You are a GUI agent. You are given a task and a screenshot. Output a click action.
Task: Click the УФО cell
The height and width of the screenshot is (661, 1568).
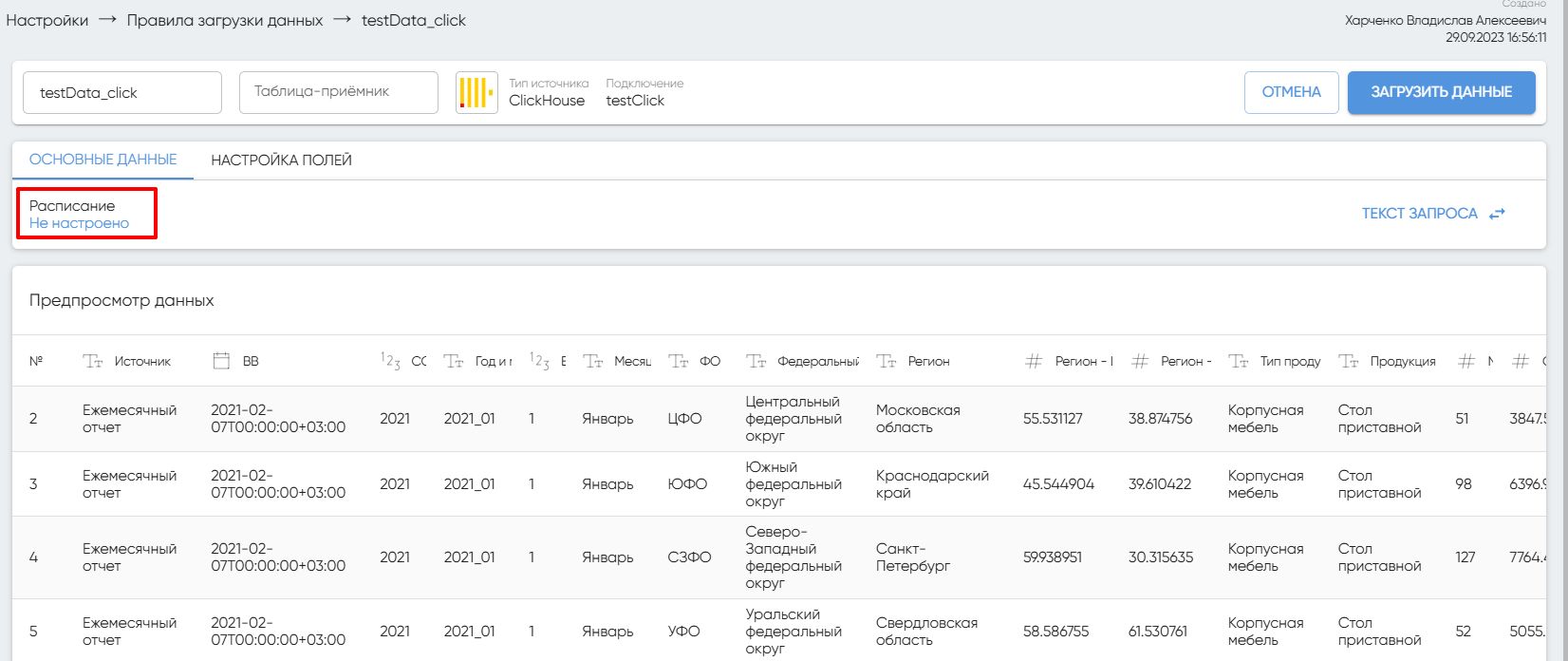point(683,632)
